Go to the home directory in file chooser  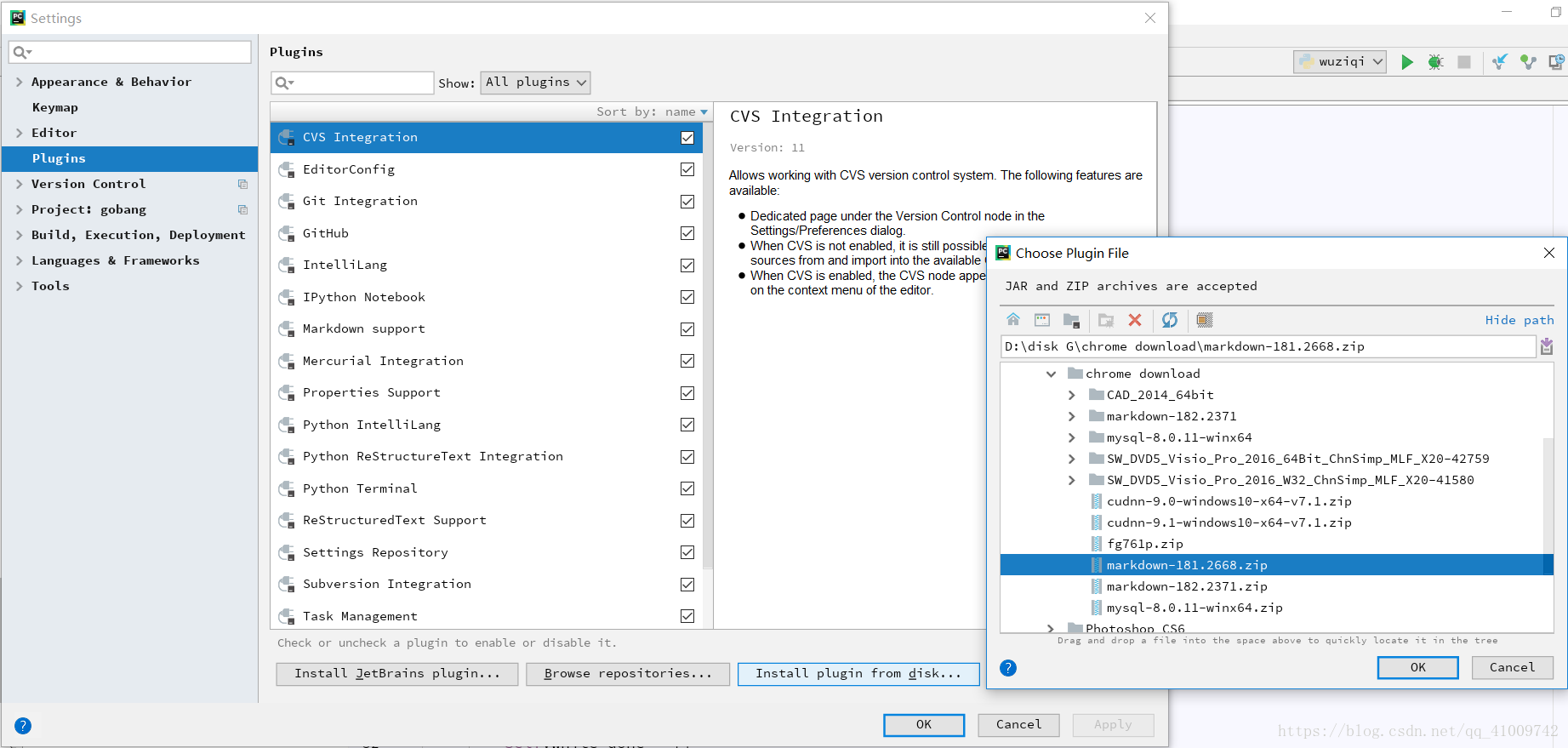(x=1013, y=320)
